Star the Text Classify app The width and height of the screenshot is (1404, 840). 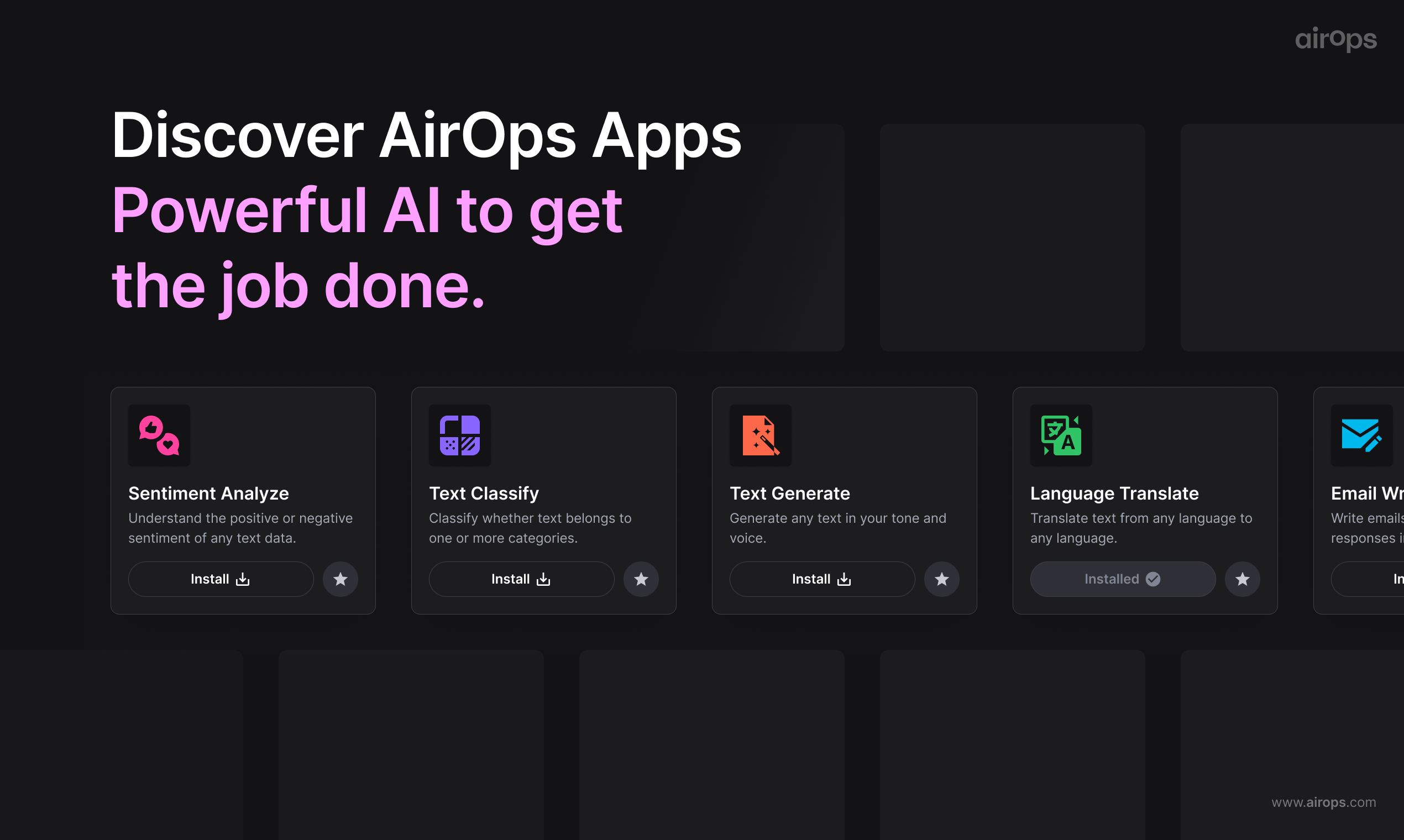pyautogui.click(x=641, y=579)
